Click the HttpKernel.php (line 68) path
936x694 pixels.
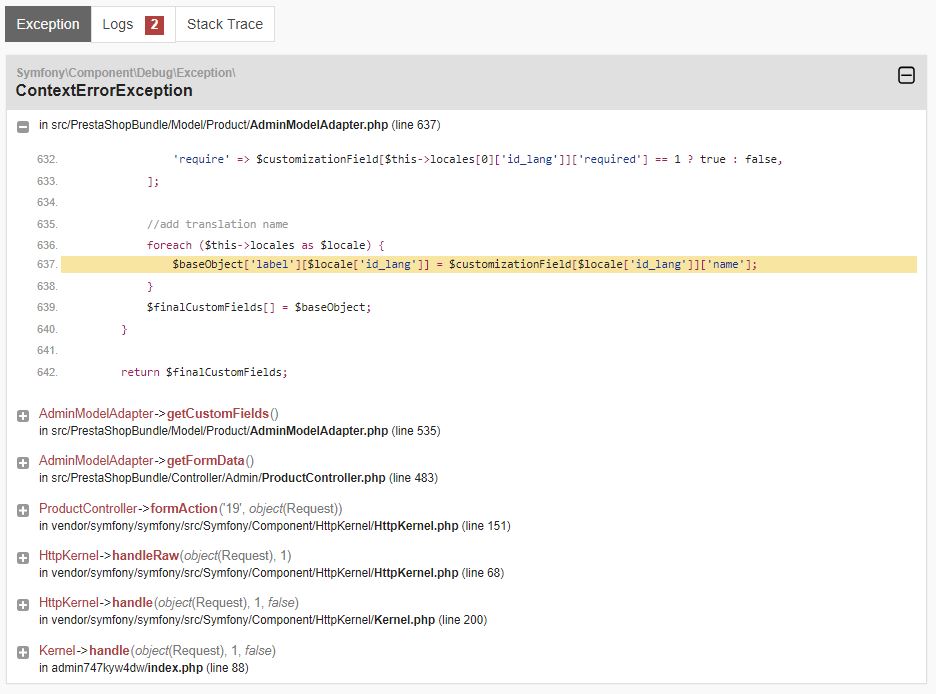272,573
